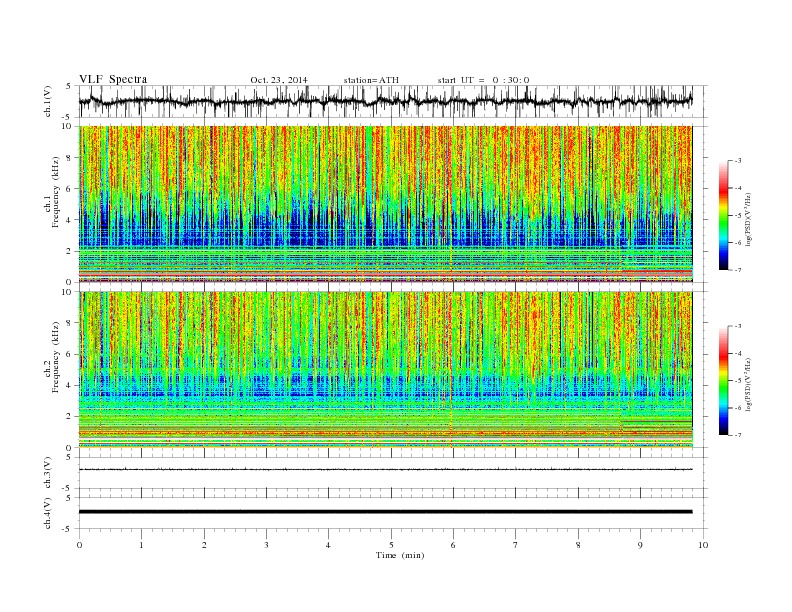The height and width of the screenshot is (612, 792).
Task: Click the "start UT = 0:30:0" label
Action: tap(483, 80)
